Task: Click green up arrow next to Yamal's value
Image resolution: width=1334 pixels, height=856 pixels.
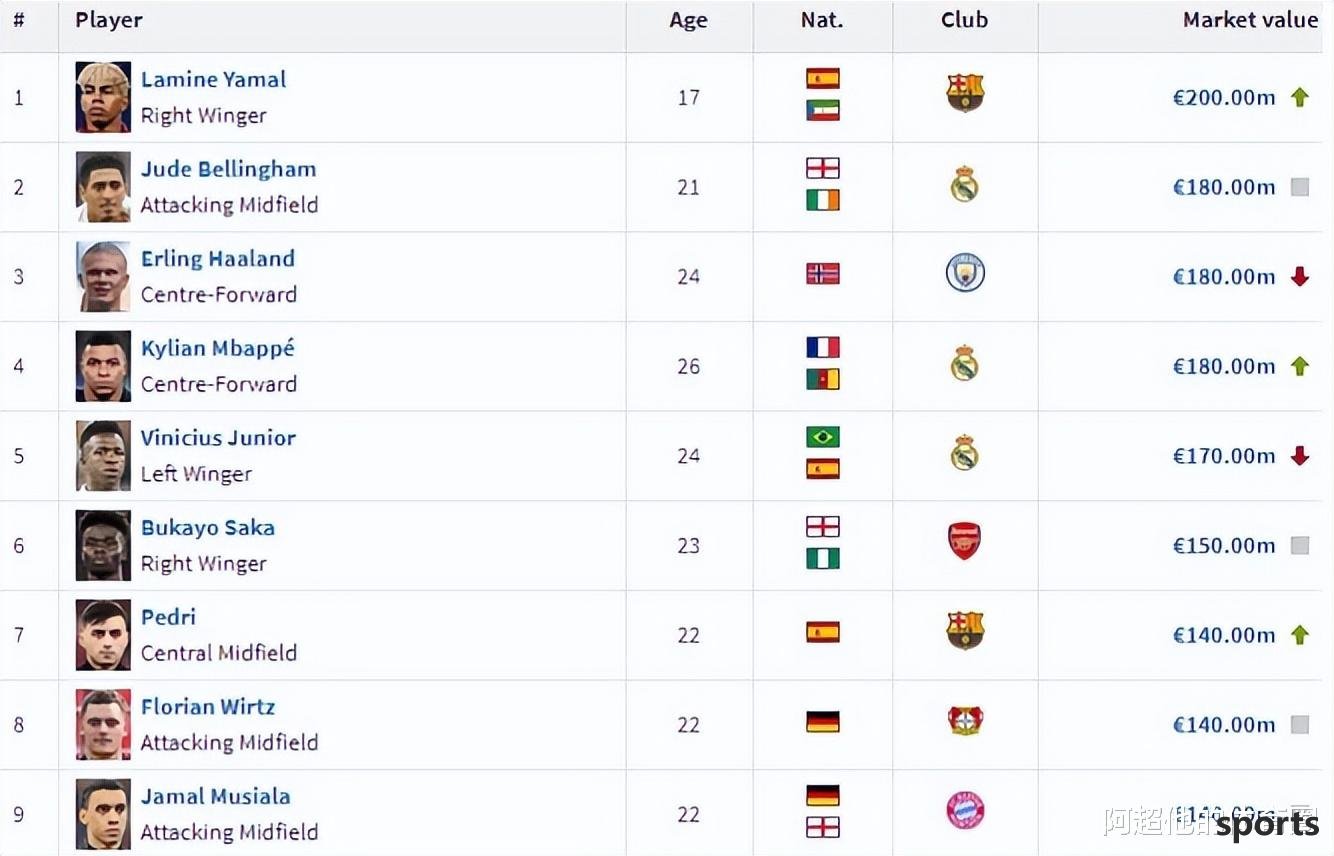Action: [1299, 97]
